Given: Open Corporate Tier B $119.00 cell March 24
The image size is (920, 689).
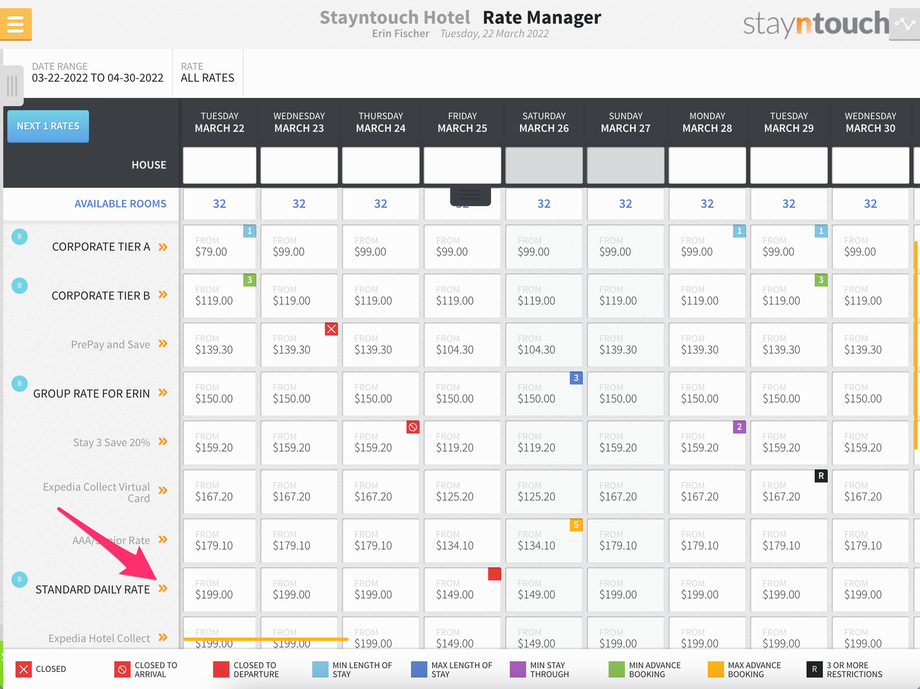Looking at the screenshot, I should (381, 296).
